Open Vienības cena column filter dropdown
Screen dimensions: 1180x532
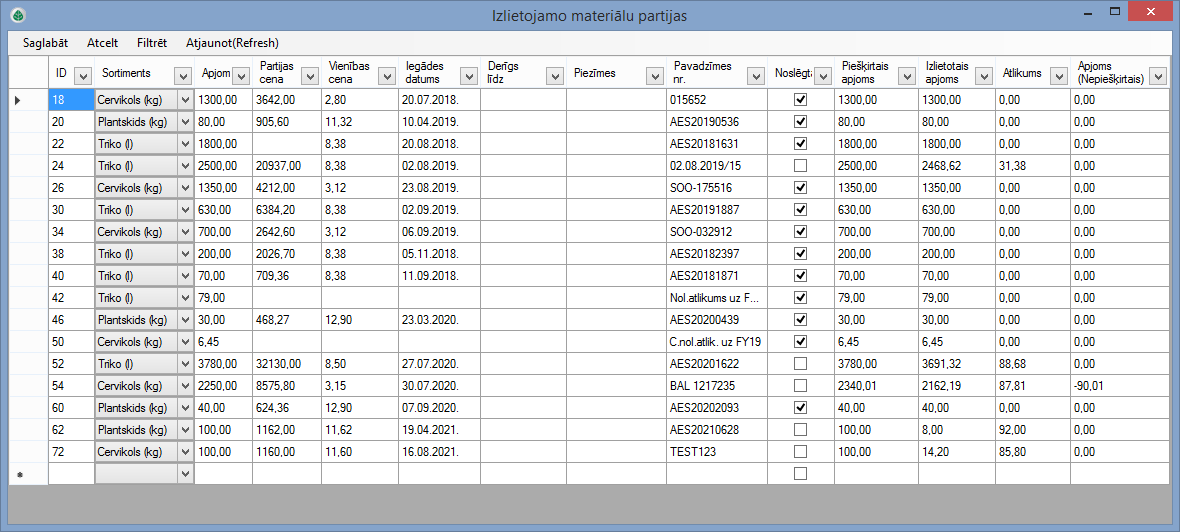tap(386, 74)
